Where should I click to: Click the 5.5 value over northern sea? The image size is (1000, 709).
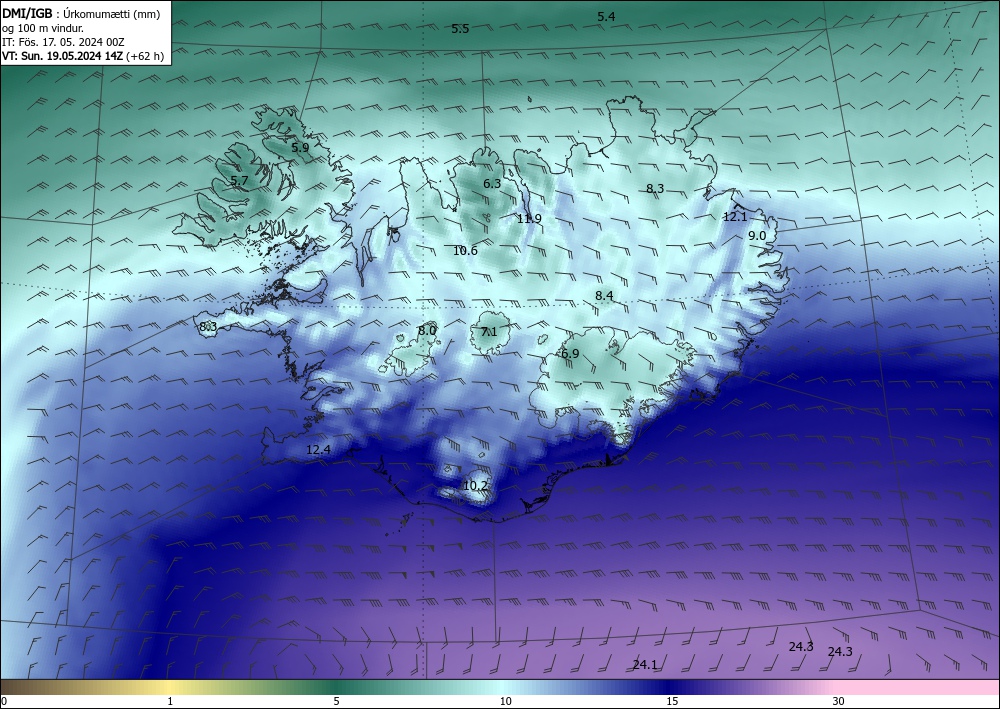[x=460, y=29]
